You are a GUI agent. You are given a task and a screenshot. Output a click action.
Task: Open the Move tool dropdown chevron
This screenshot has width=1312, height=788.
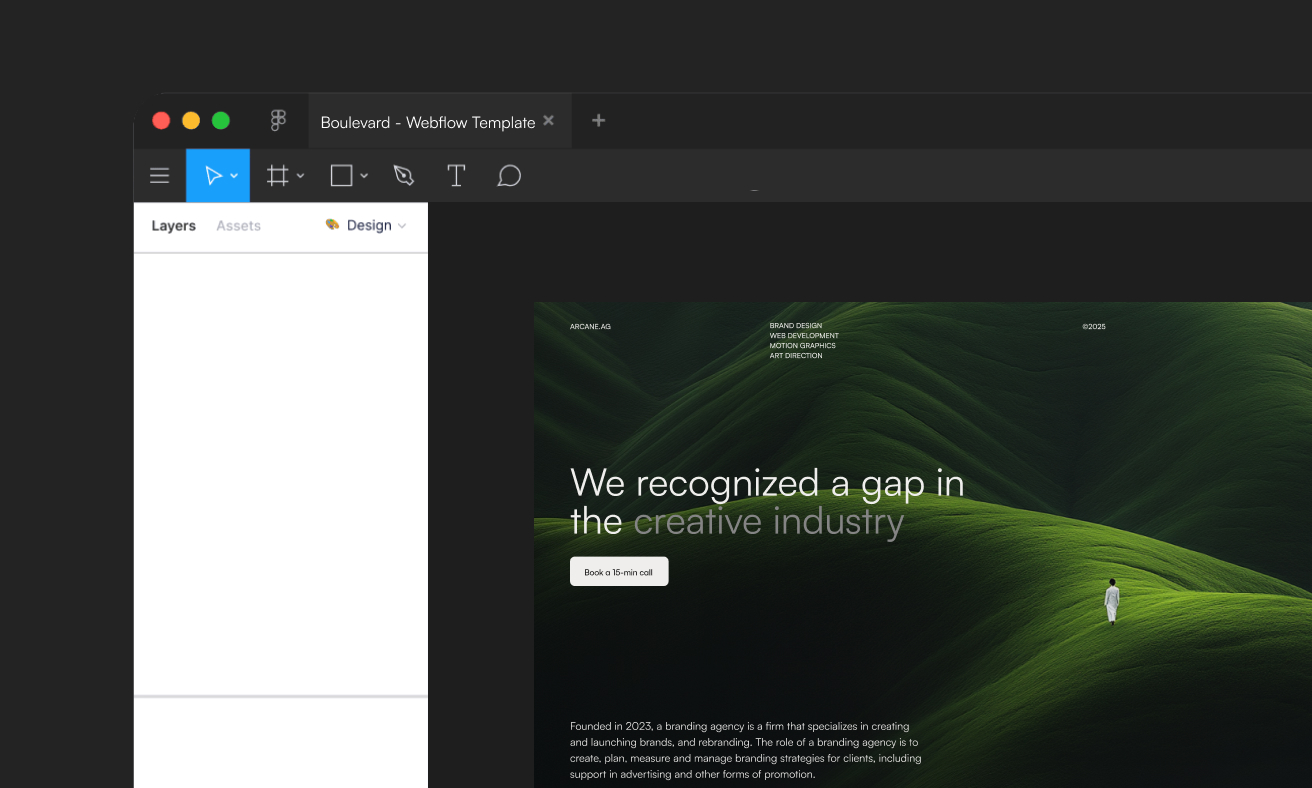click(x=234, y=175)
